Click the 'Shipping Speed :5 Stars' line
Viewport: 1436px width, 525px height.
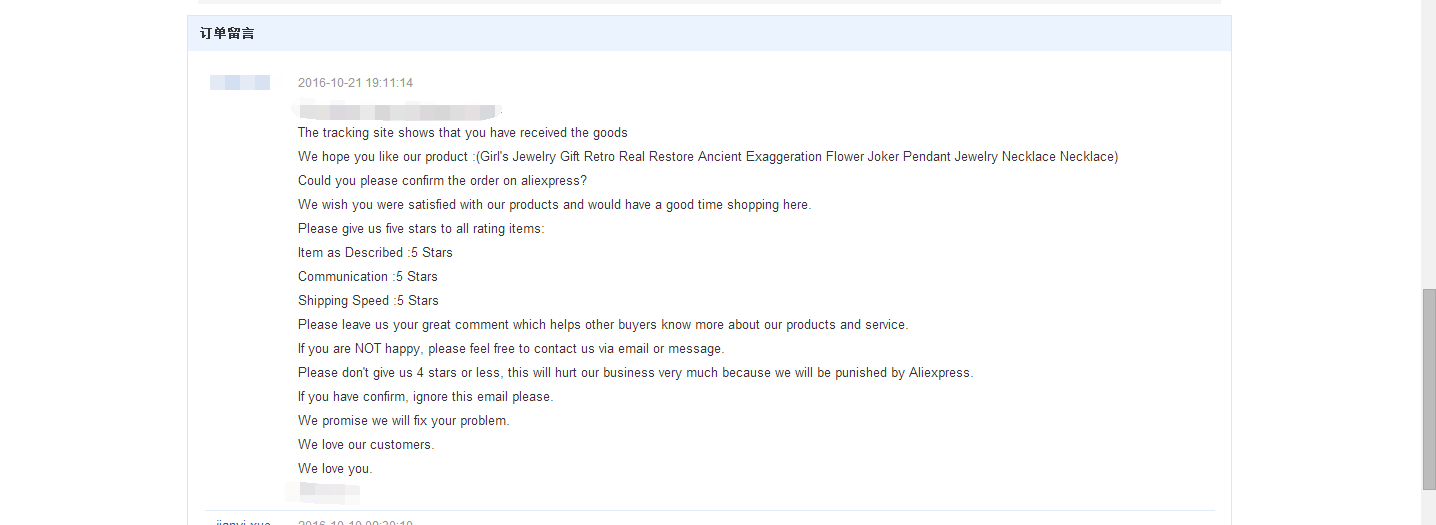coord(368,300)
